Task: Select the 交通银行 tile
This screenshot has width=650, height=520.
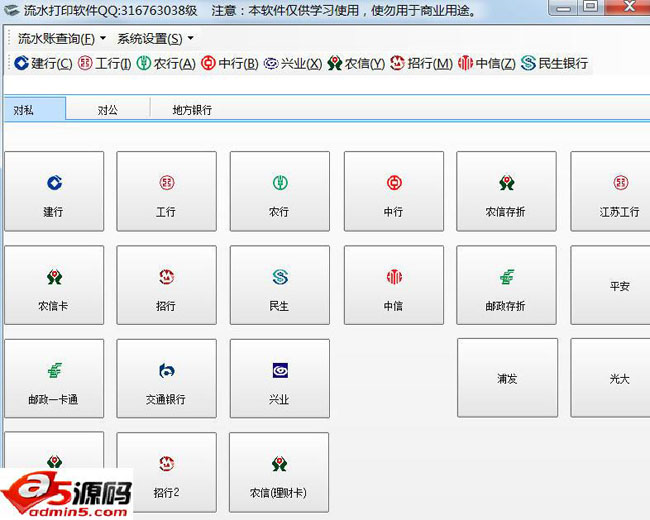Action: pyautogui.click(x=166, y=378)
